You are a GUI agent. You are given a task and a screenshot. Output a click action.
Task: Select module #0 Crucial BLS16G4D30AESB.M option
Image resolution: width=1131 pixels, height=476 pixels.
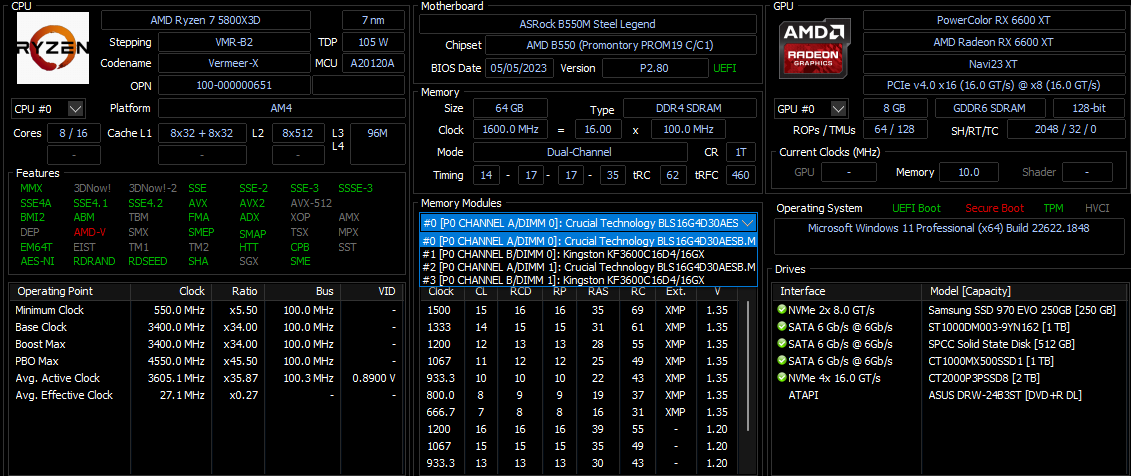pos(588,241)
